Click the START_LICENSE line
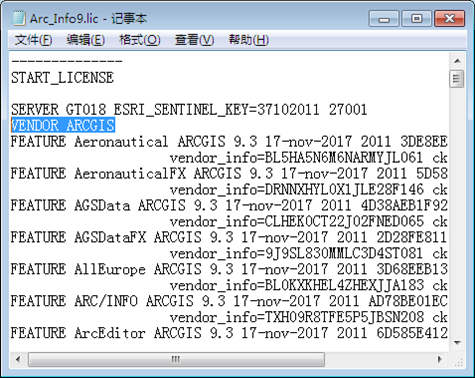 click(62, 78)
